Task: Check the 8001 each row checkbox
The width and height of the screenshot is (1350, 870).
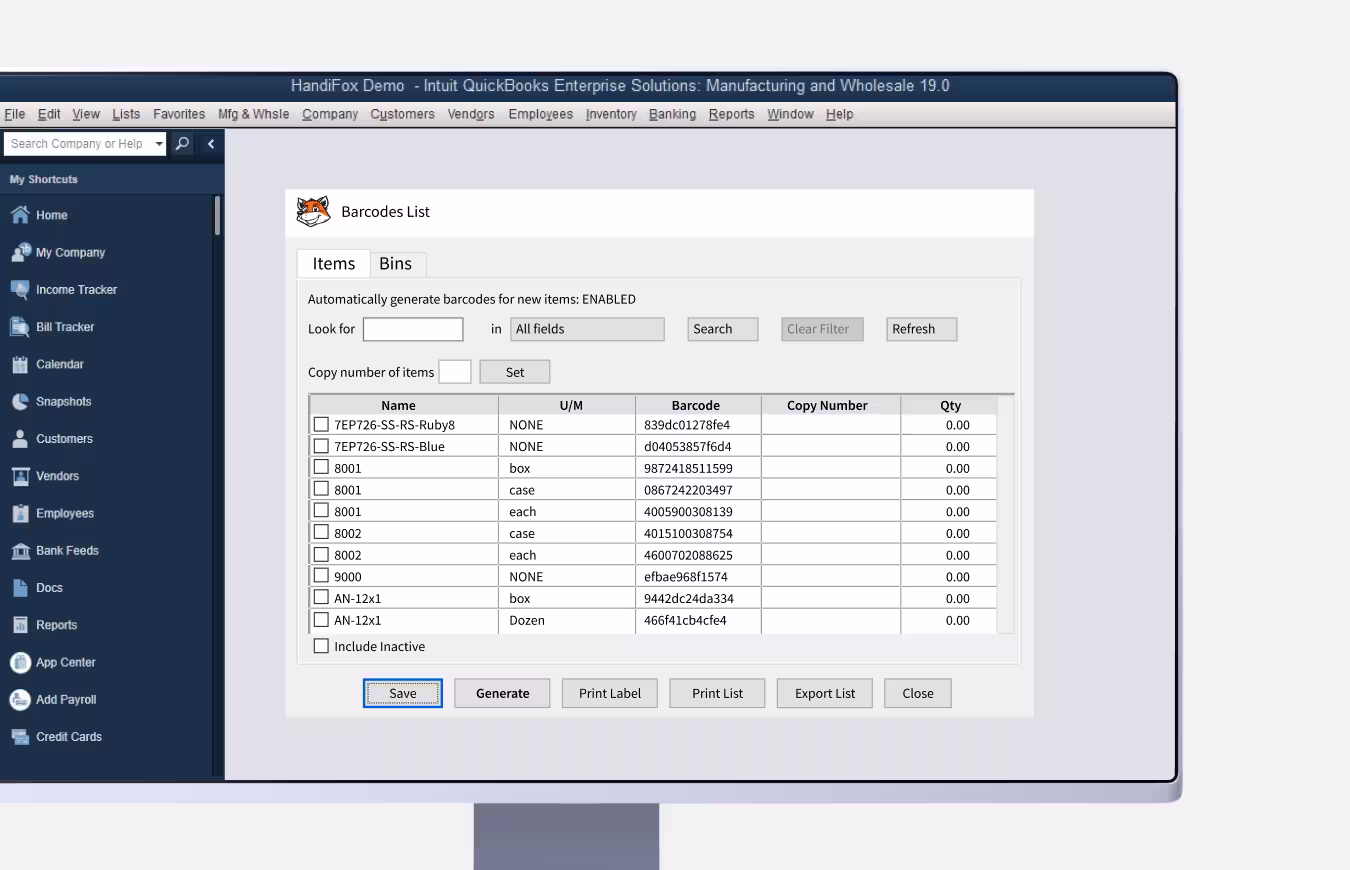Action: click(x=321, y=511)
